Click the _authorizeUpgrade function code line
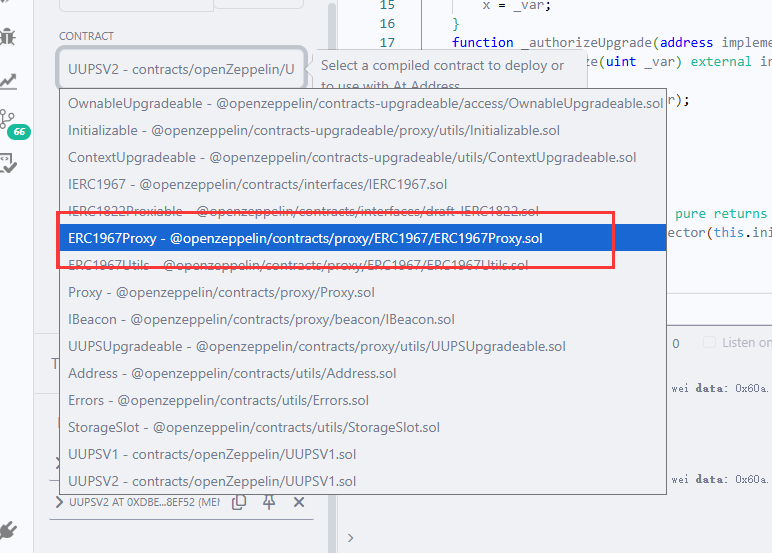772x553 pixels. [611, 42]
